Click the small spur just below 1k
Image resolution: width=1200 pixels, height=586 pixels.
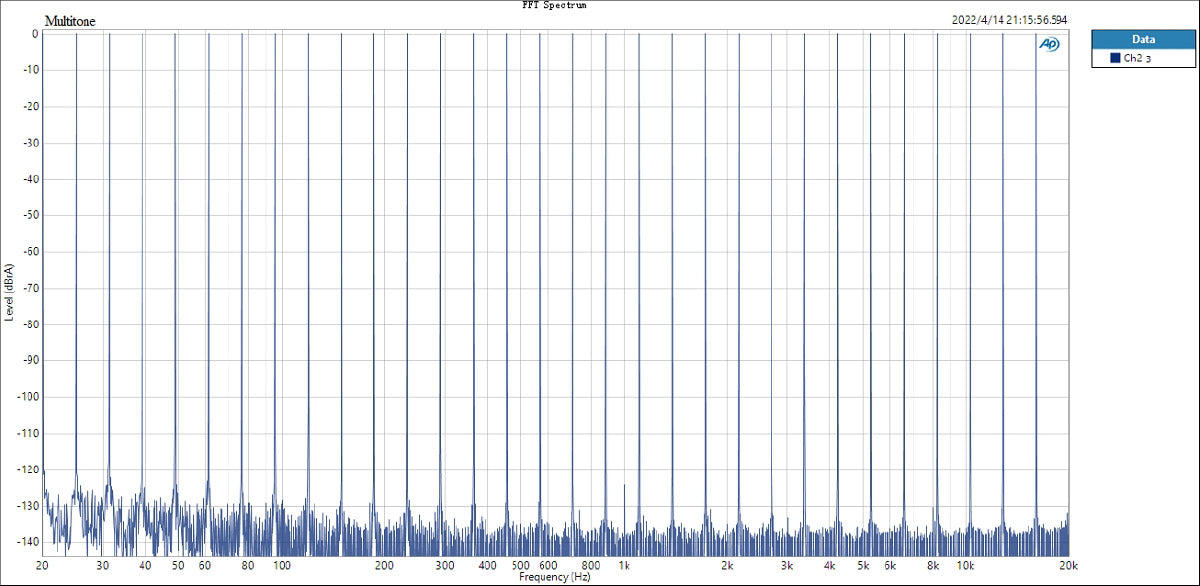(x=624, y=488)
